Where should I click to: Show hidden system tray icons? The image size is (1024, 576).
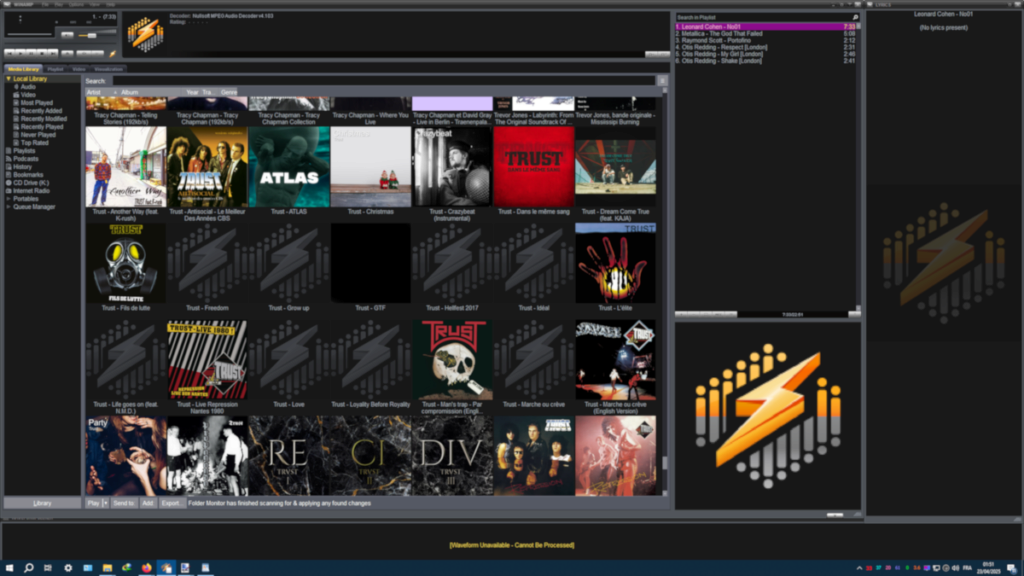click(859, 568)
